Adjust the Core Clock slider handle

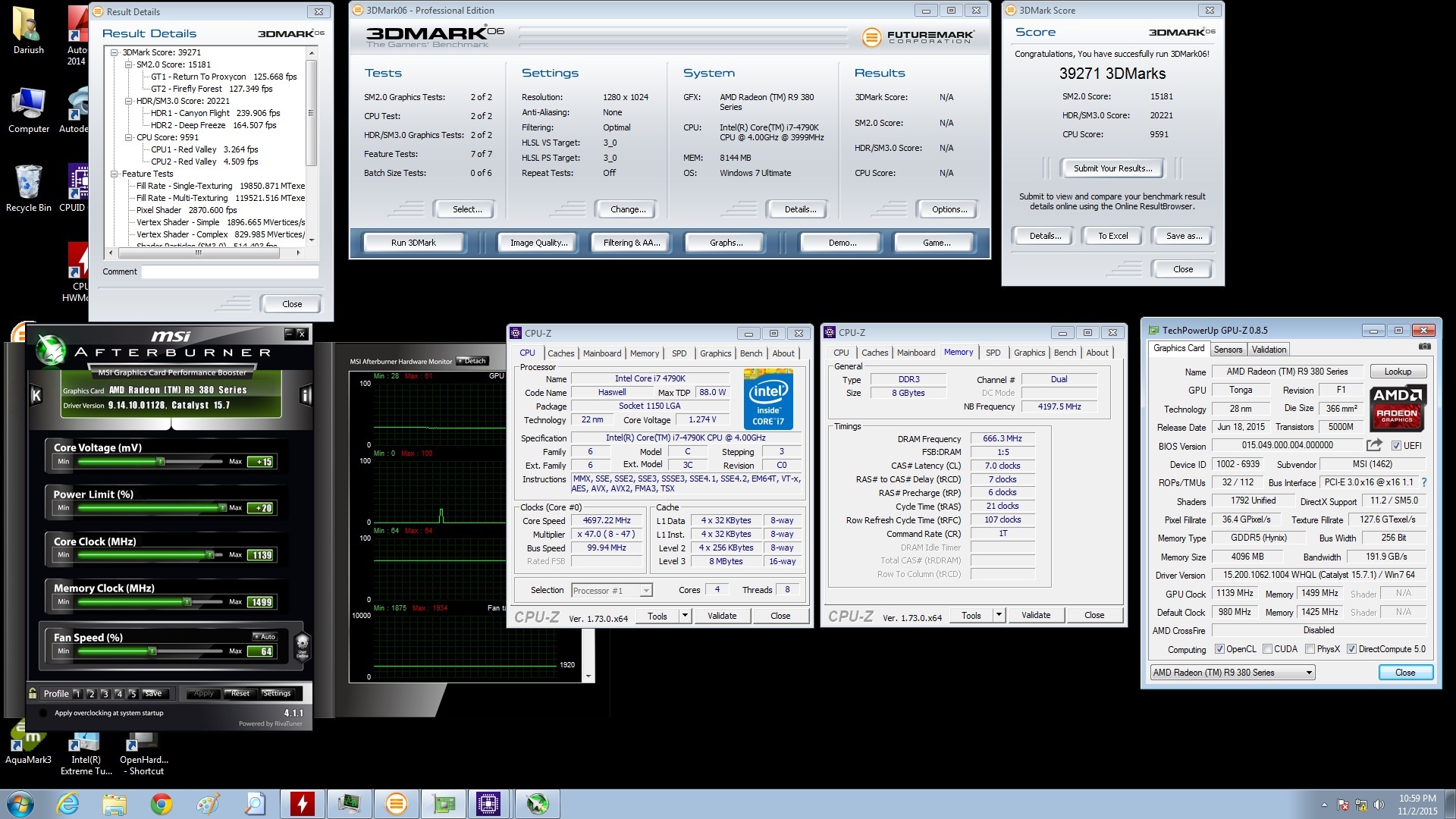[210, 555]
